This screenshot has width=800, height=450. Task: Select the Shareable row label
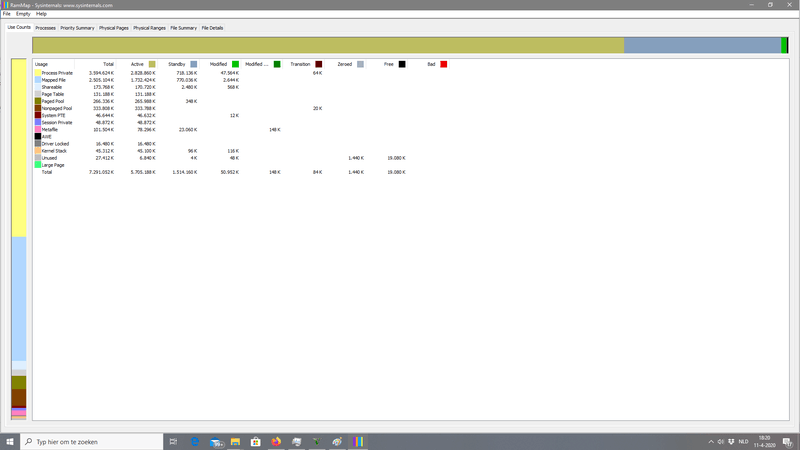[52, 87]
